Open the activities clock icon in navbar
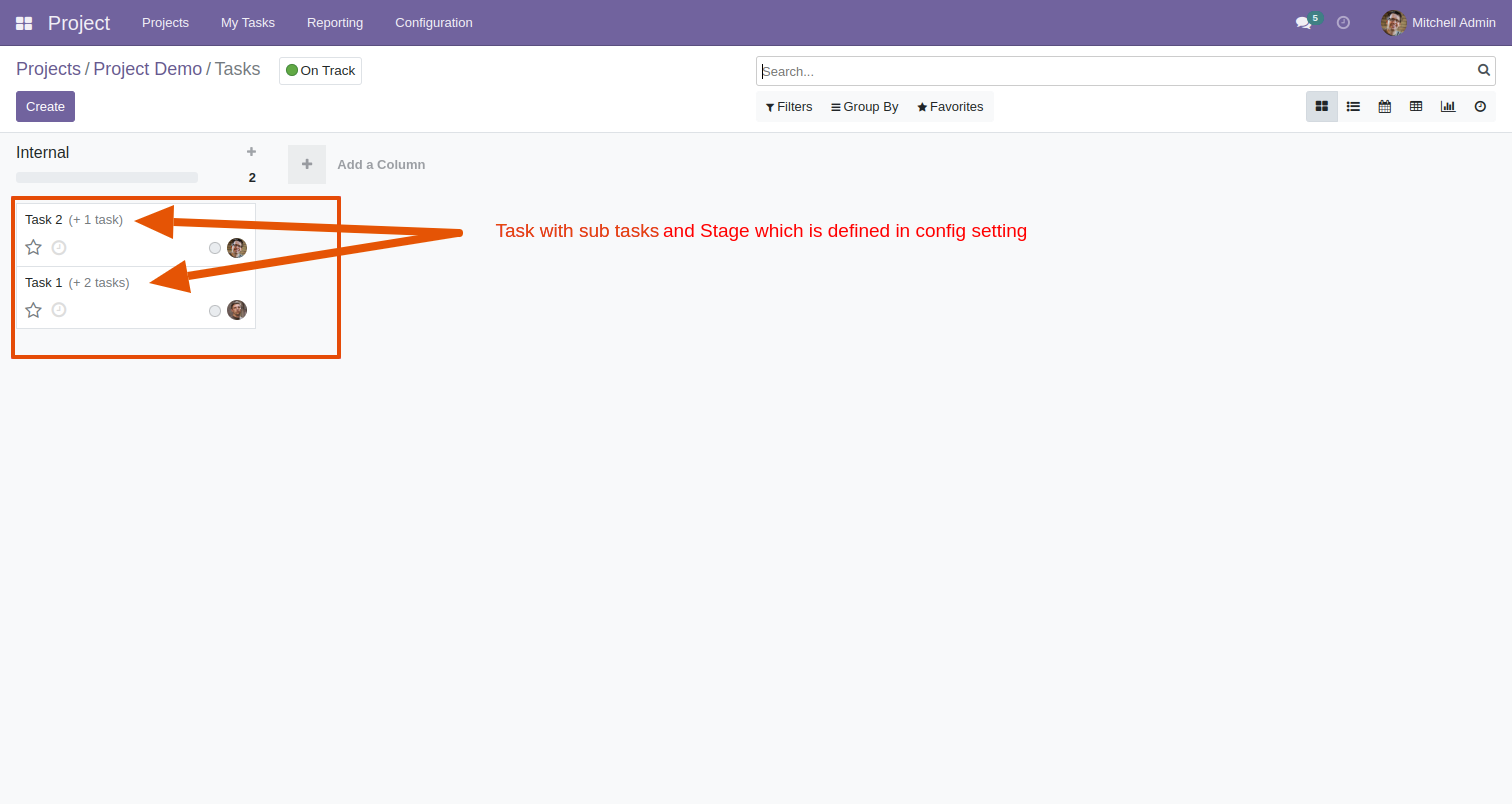1512x804 pixels. point(1343,22)
